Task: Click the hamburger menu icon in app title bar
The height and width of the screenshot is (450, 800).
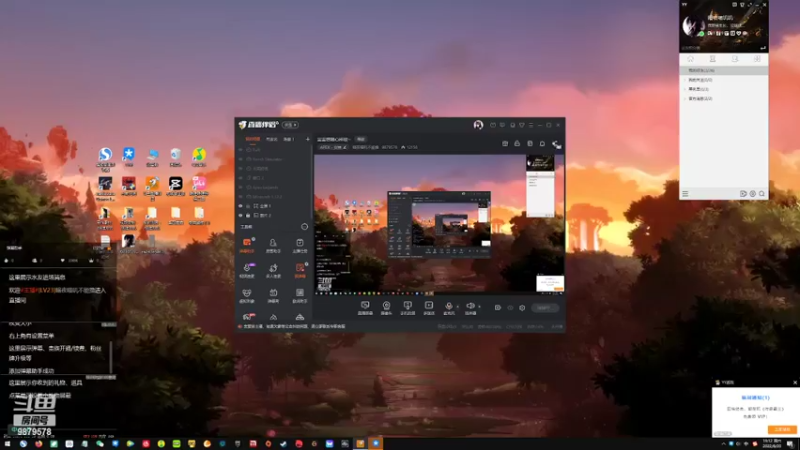Action: 531,125
